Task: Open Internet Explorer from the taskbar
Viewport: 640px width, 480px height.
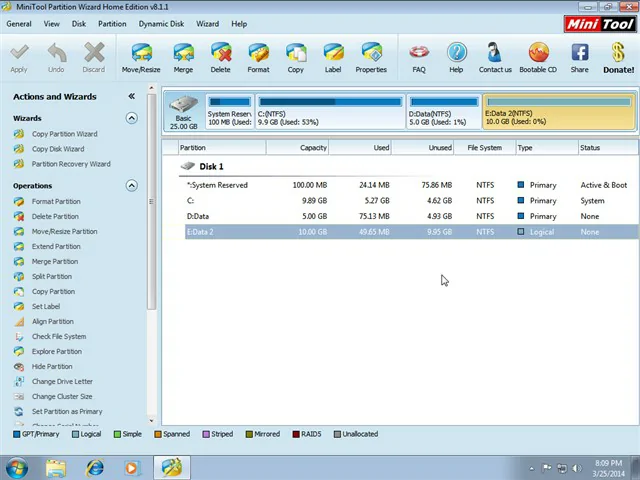Action: 94,467
